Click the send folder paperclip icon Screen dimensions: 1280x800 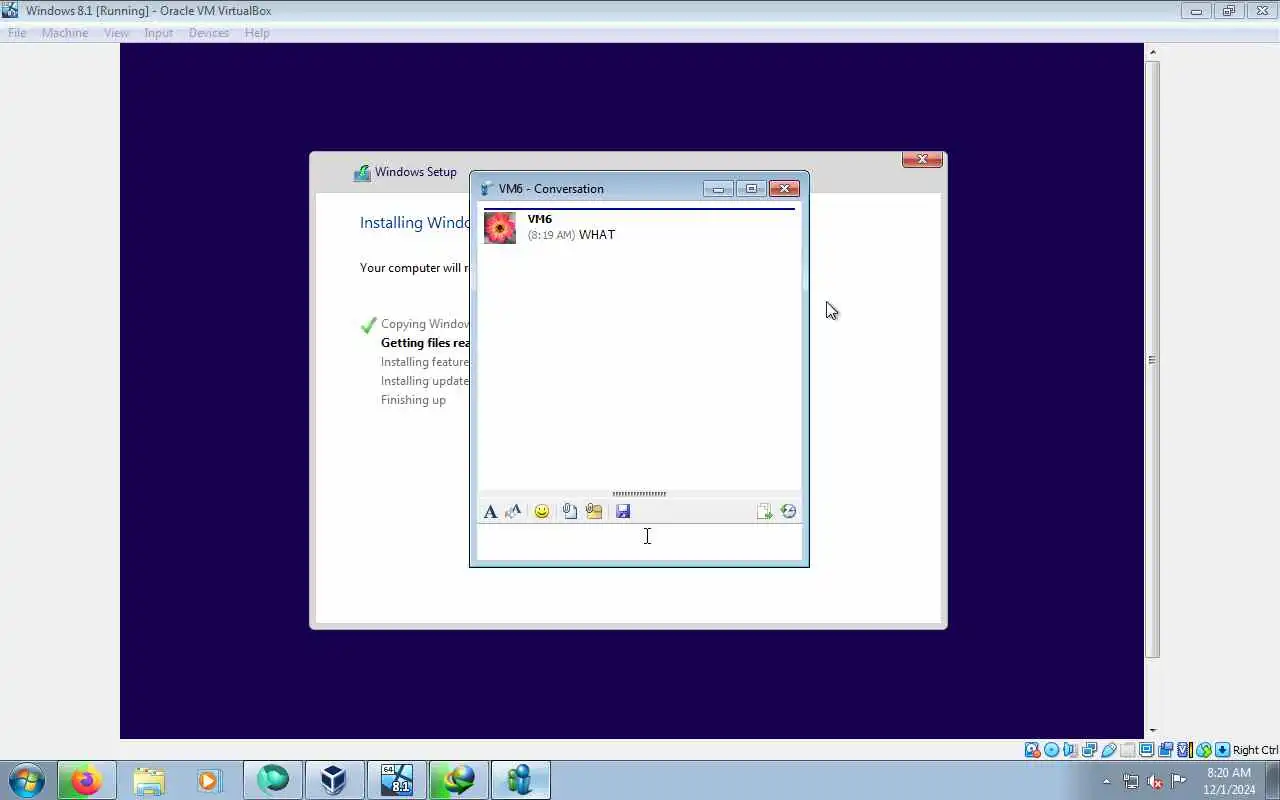(594, 512)
